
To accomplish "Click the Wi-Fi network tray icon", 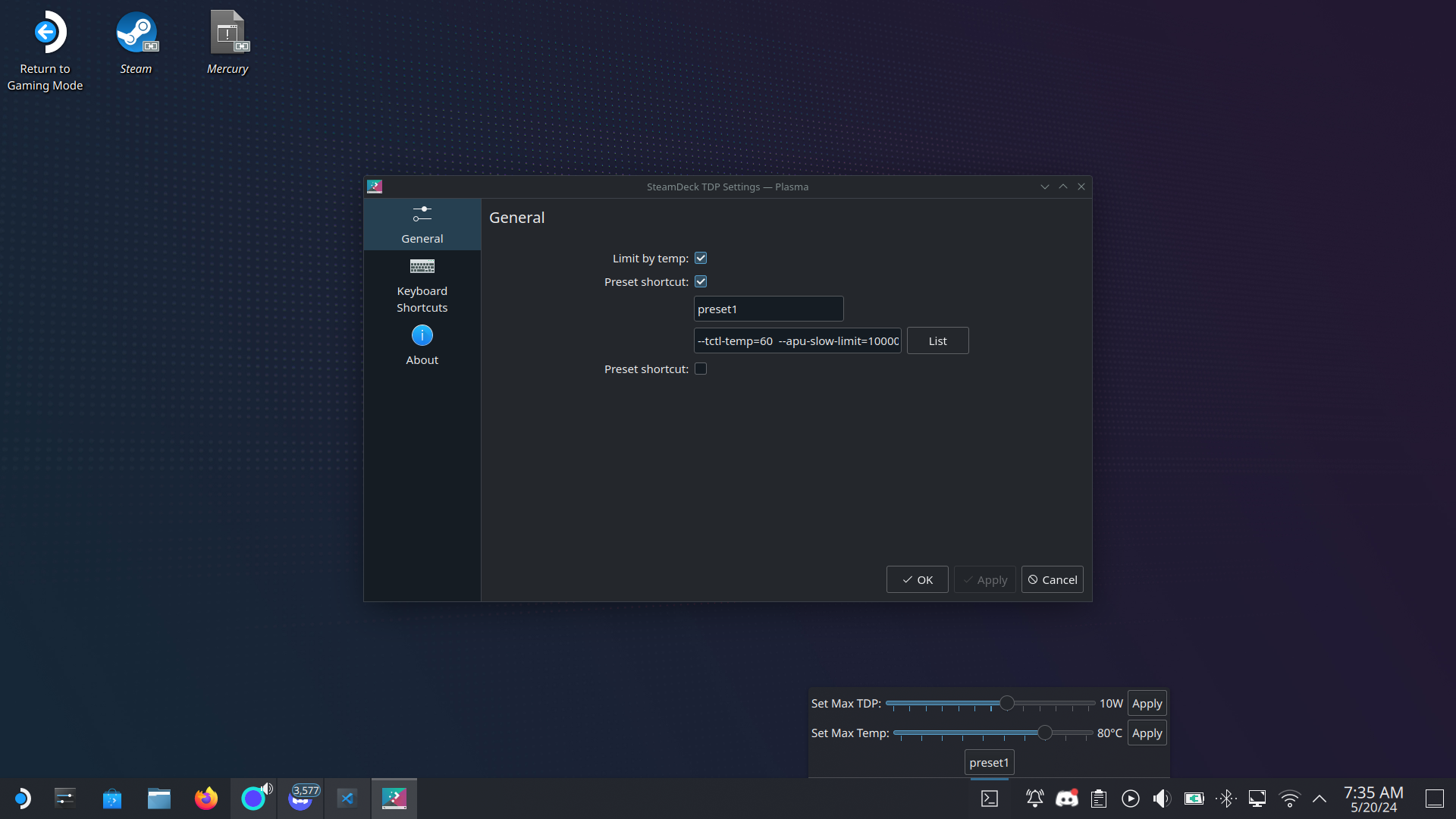I will point(1289,799).
